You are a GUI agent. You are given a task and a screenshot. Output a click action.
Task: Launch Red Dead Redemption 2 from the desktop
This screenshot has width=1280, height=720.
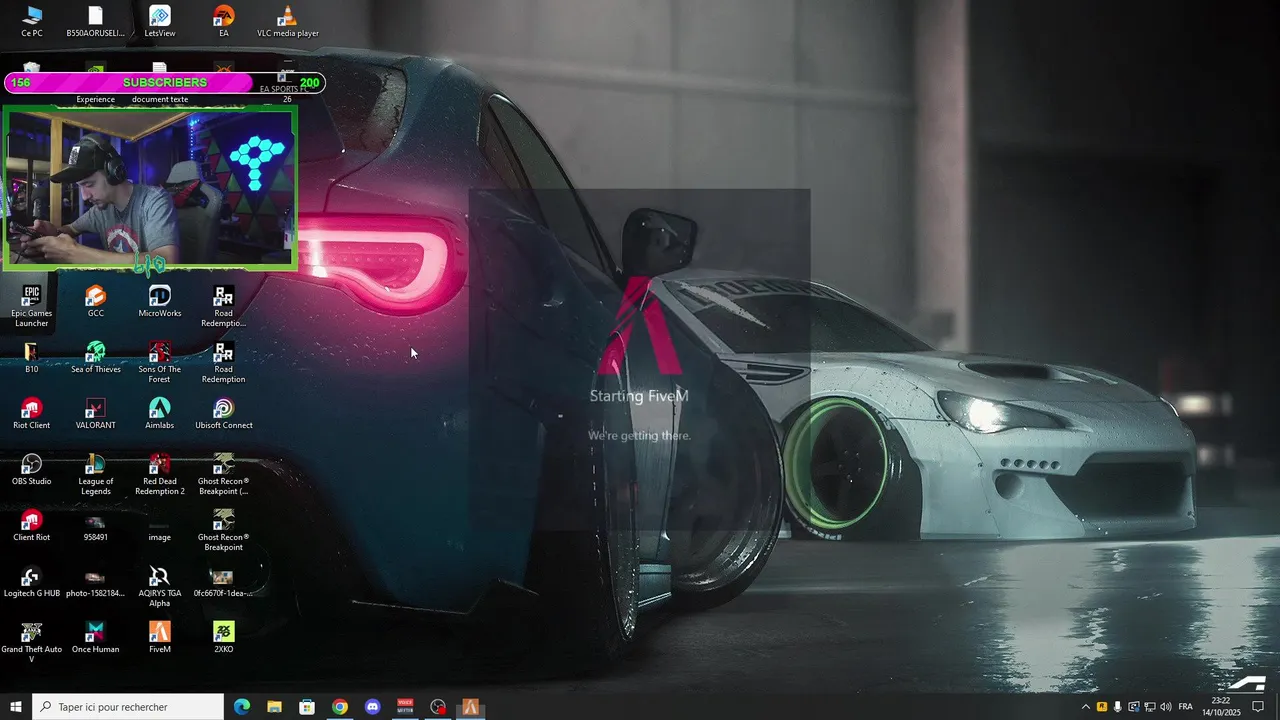pyautogui.click(x=160, y=474)
